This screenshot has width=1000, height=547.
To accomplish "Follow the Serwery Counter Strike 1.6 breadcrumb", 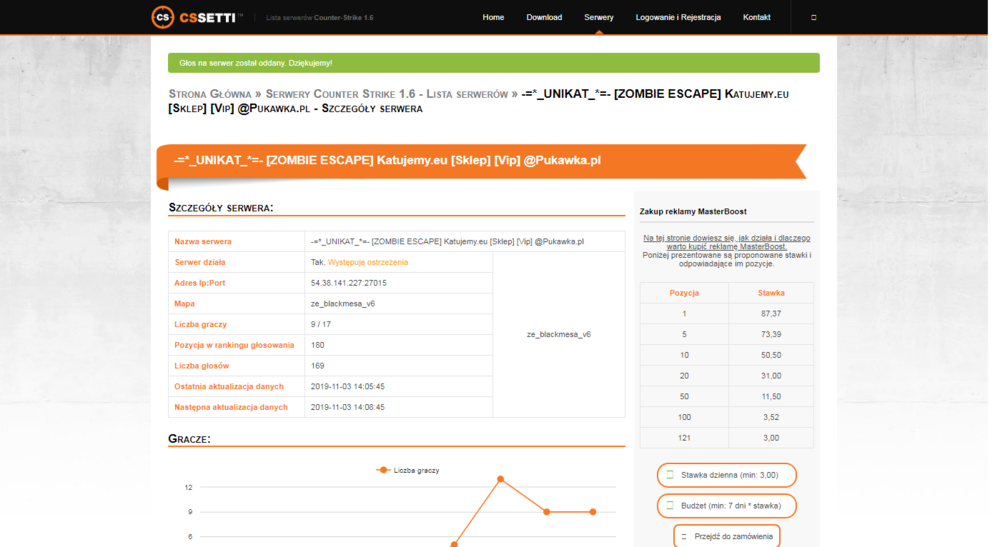I will [386, 94].
